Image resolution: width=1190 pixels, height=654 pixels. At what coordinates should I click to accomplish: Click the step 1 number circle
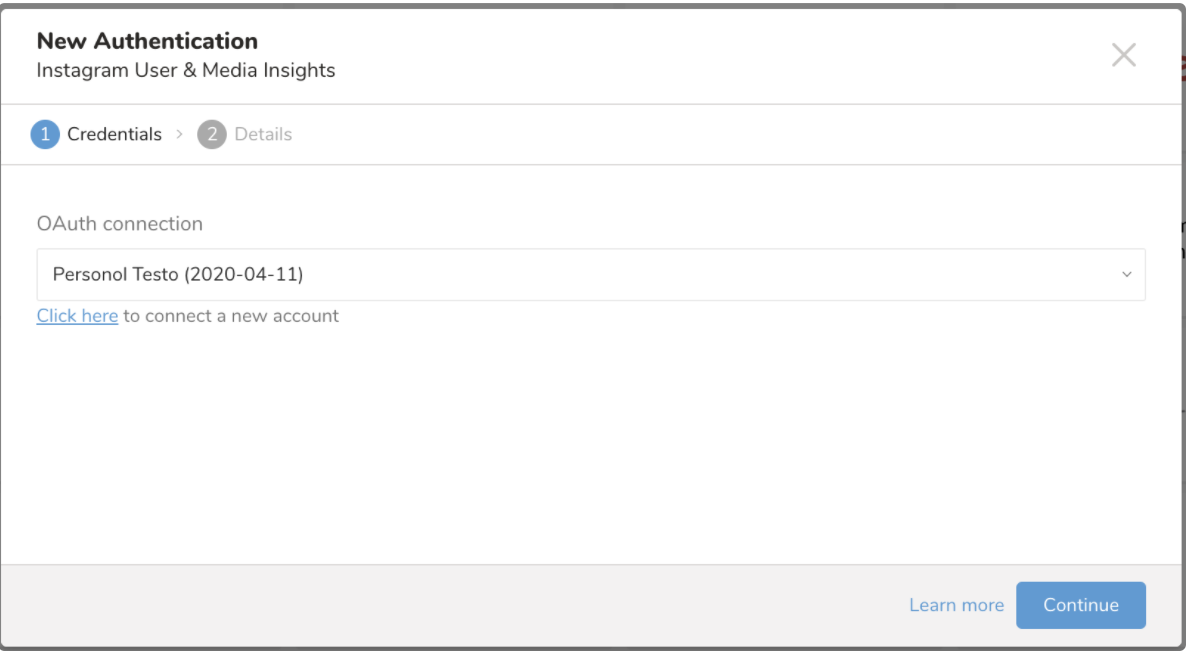tap(45, 134)
